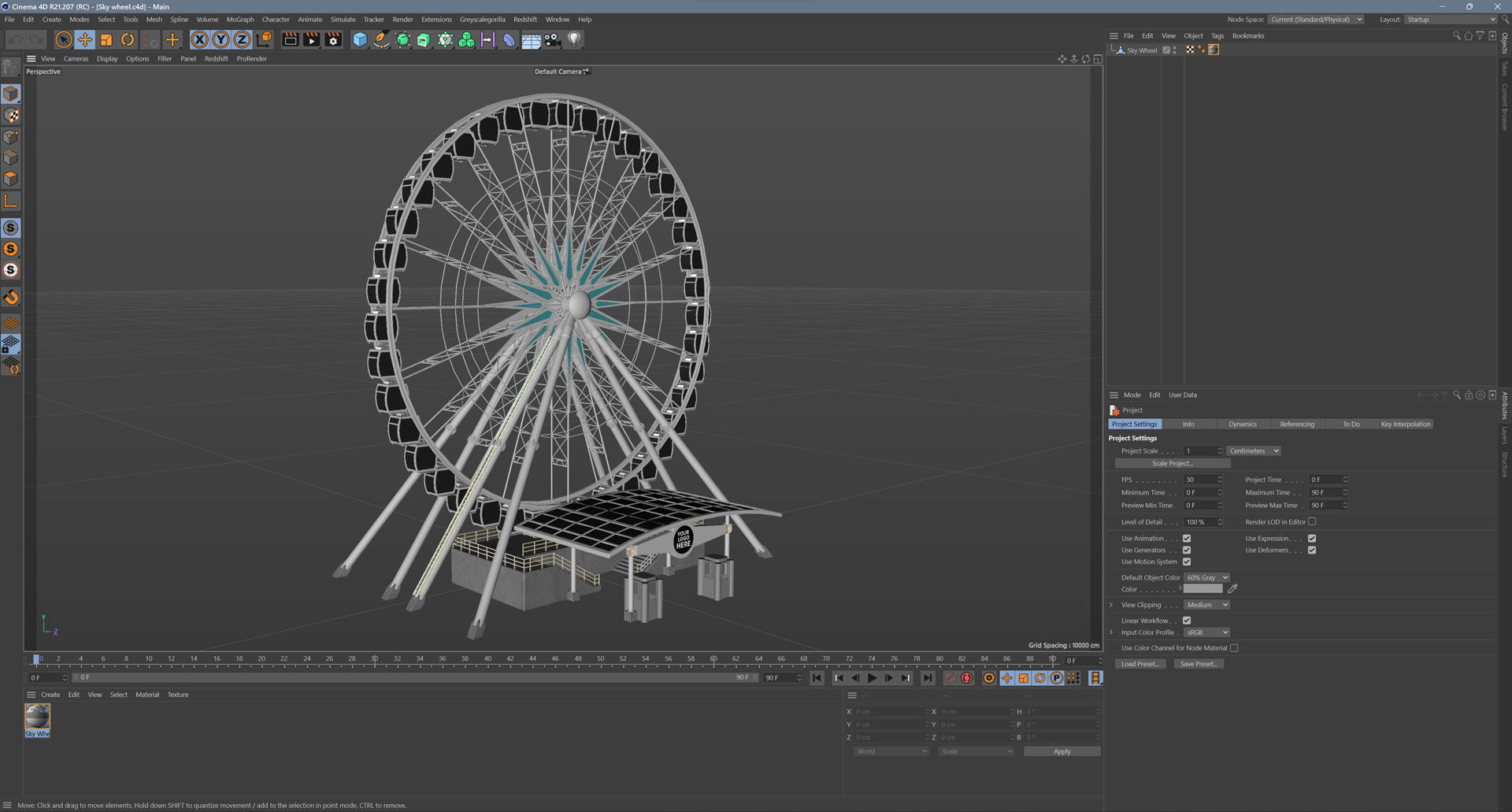This screenshot has width=1512, height=812.
Task: Add a Light object
Action: 574,39
